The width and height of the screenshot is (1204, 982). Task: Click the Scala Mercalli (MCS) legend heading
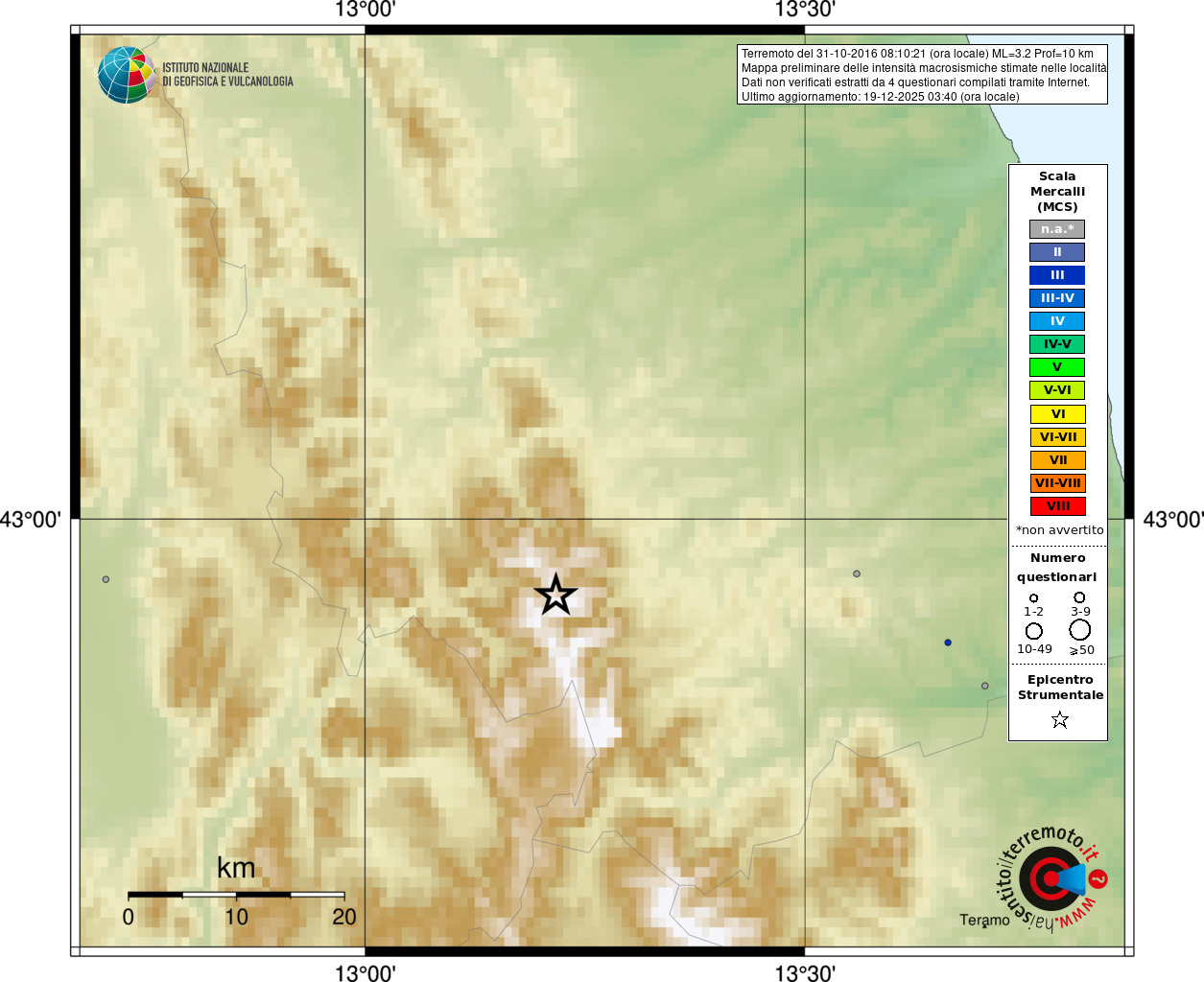(1057, 192)
